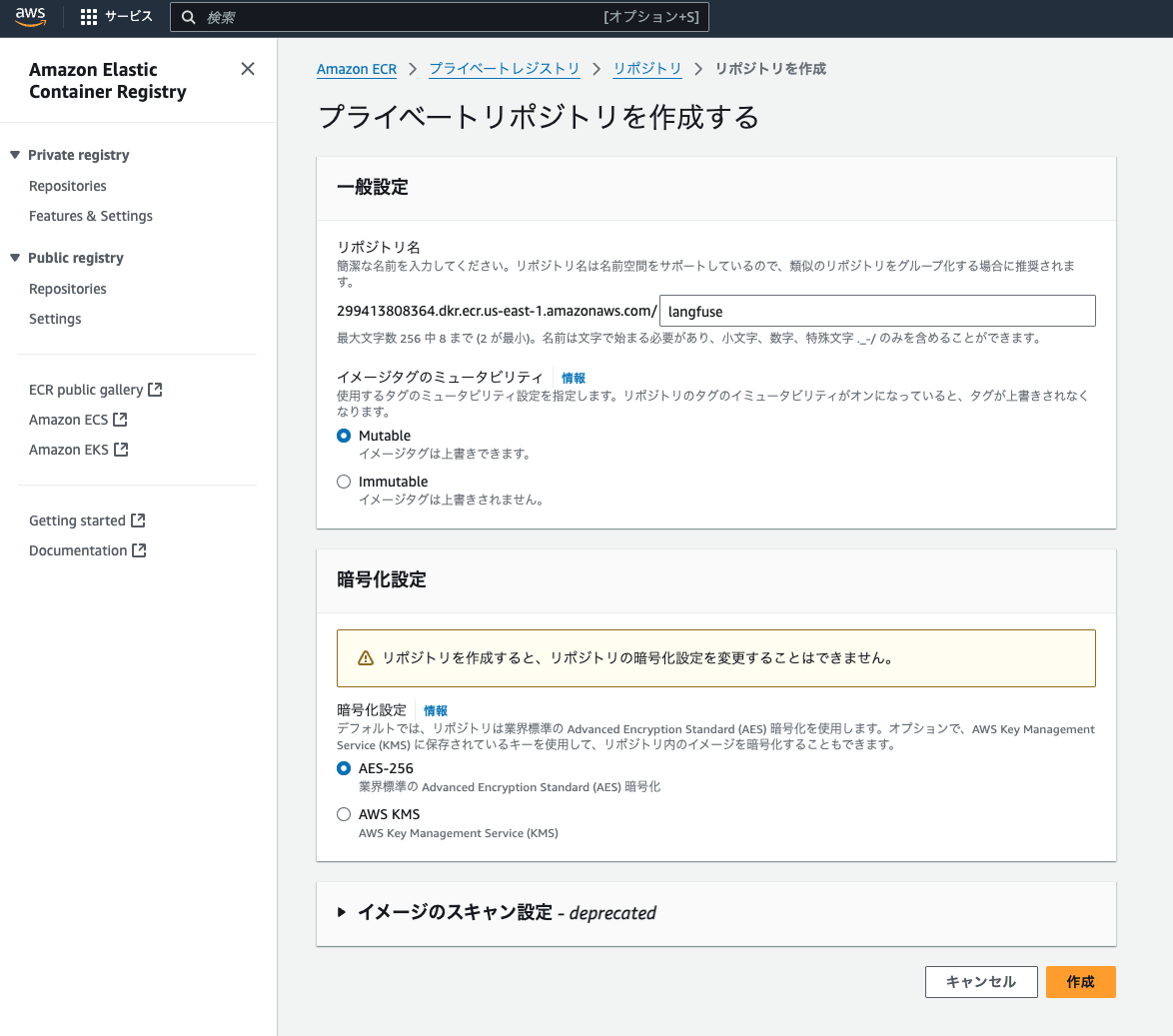Click the langfuse repository name field
The height and width of the screenshot is (1036, 1173).
click(877, 311)
